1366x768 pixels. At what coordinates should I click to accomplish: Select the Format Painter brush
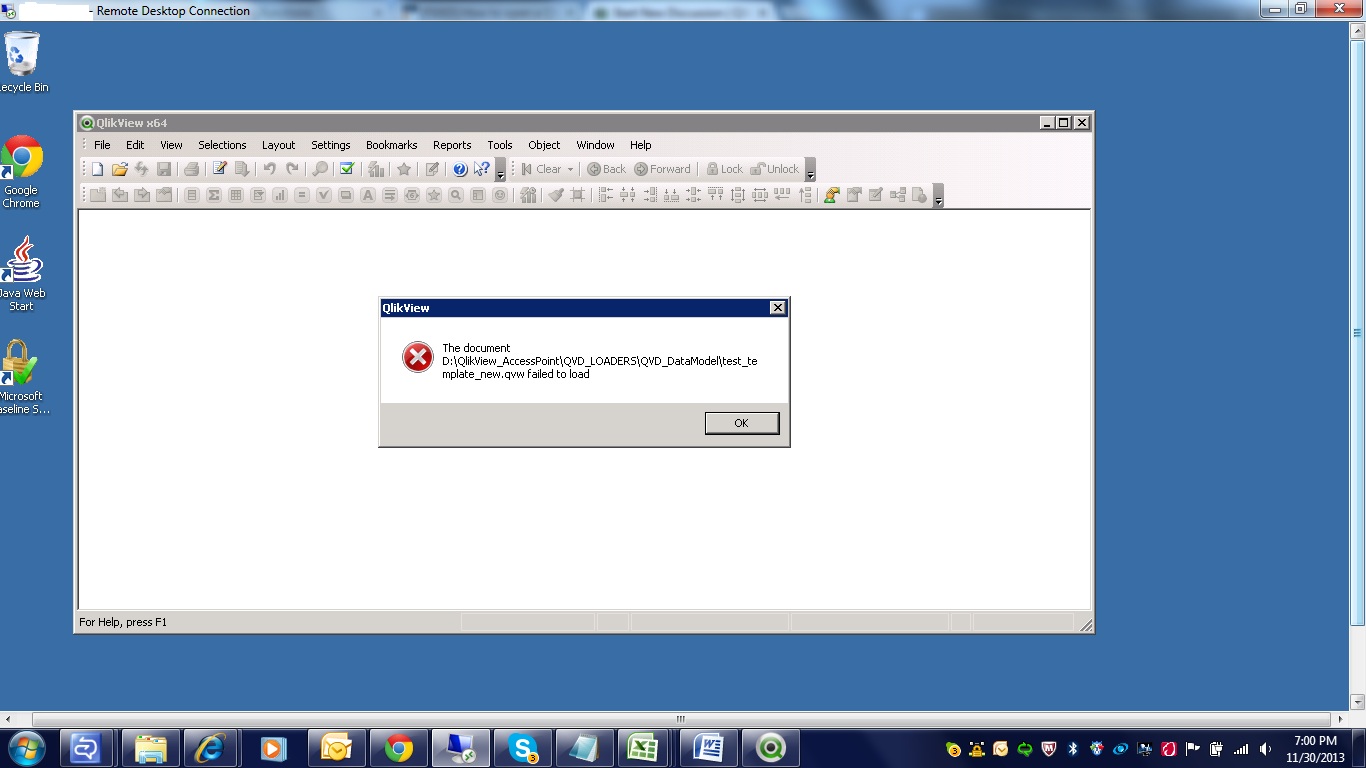point(556,195)
